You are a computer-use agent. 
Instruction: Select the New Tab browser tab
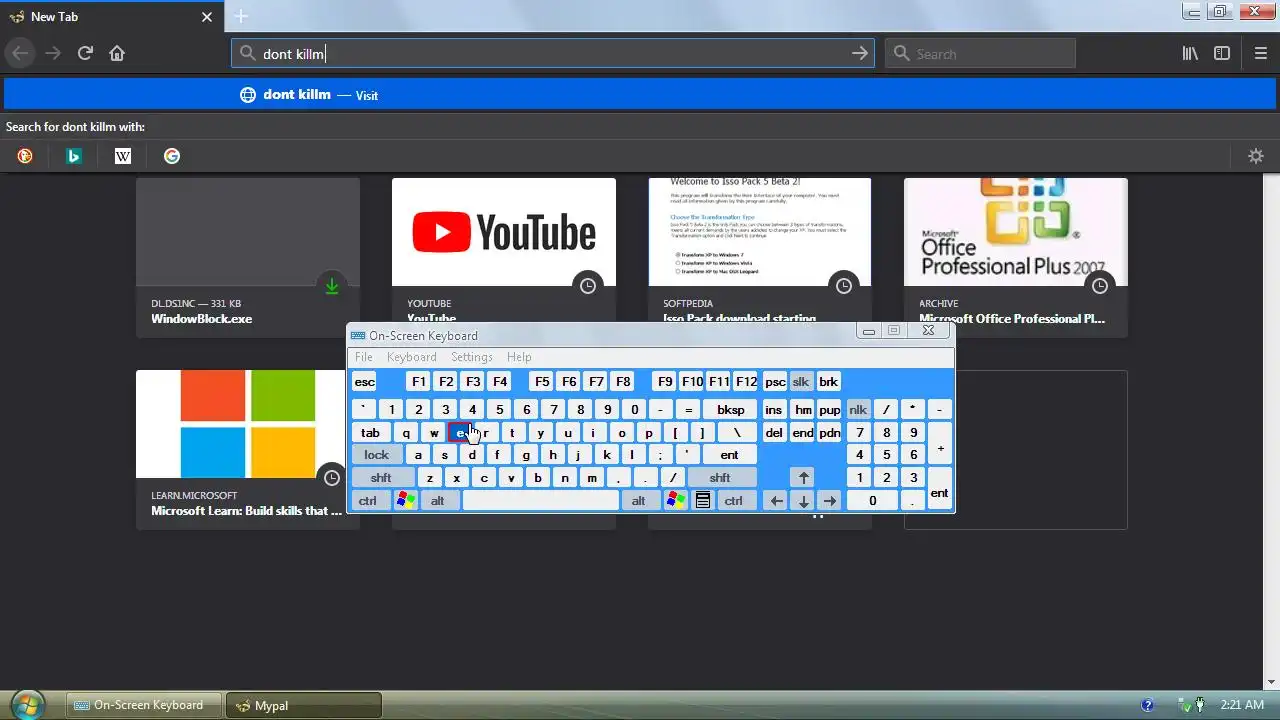click(x=110, y=17)
